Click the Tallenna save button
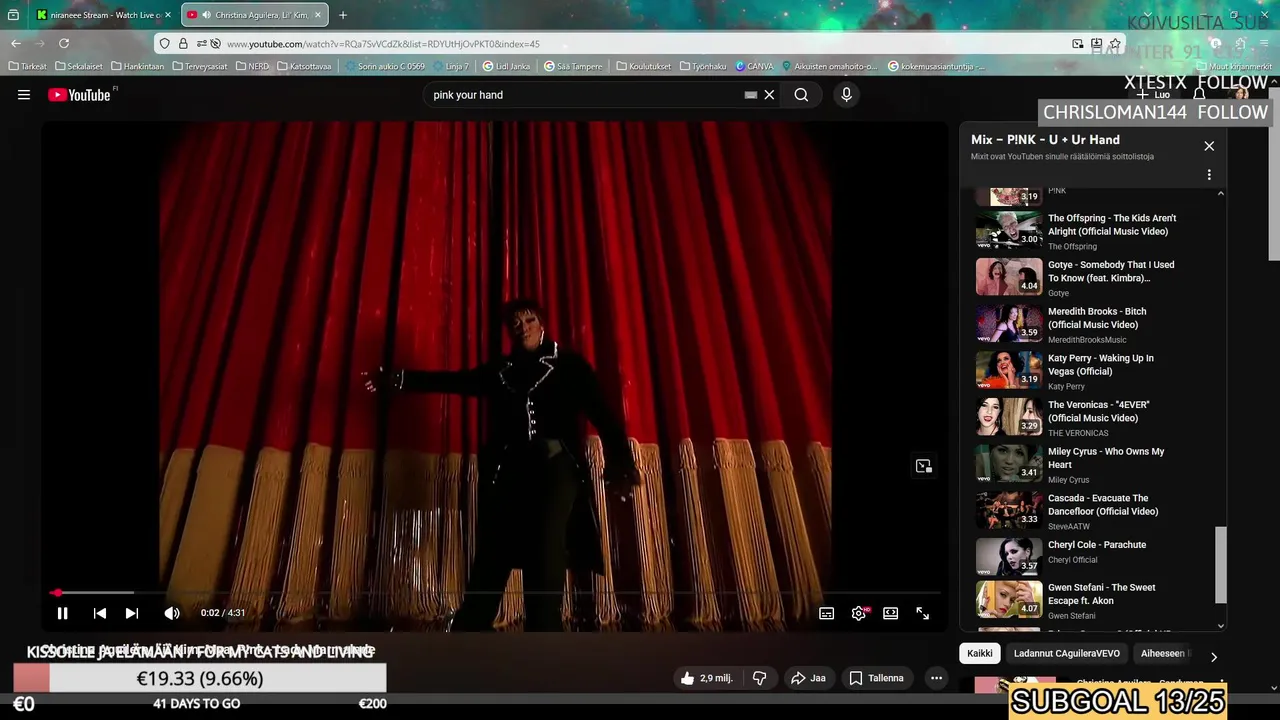Screen dimensions: 1280x720 point(876,678)
